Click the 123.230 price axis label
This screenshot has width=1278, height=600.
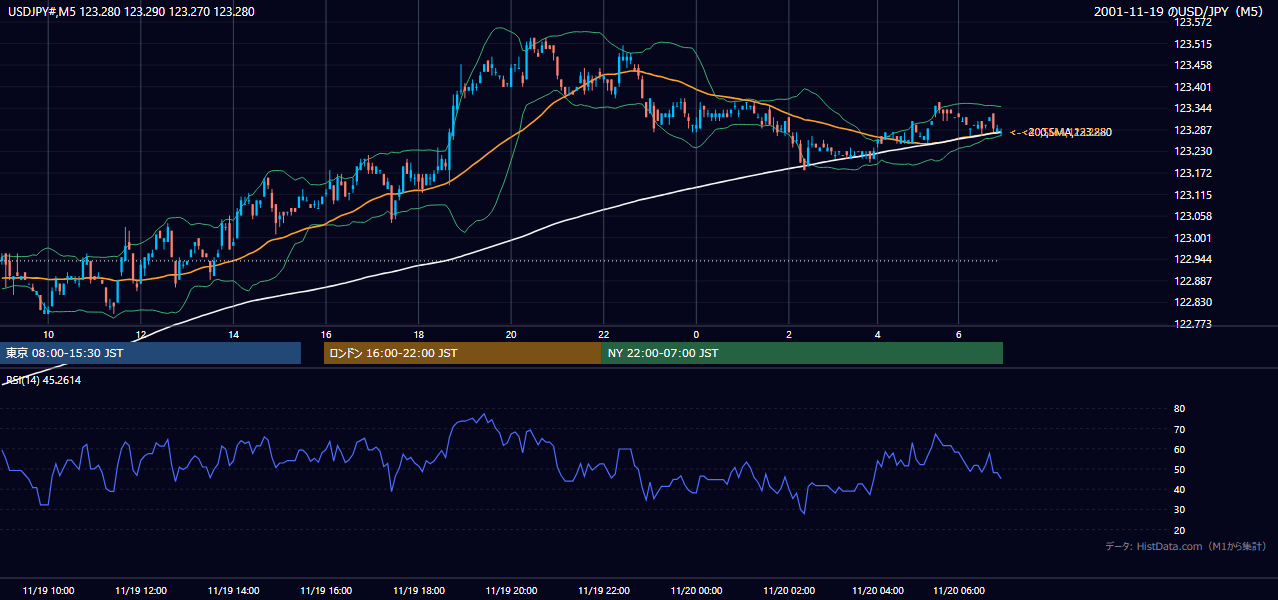click(1194, 151)
